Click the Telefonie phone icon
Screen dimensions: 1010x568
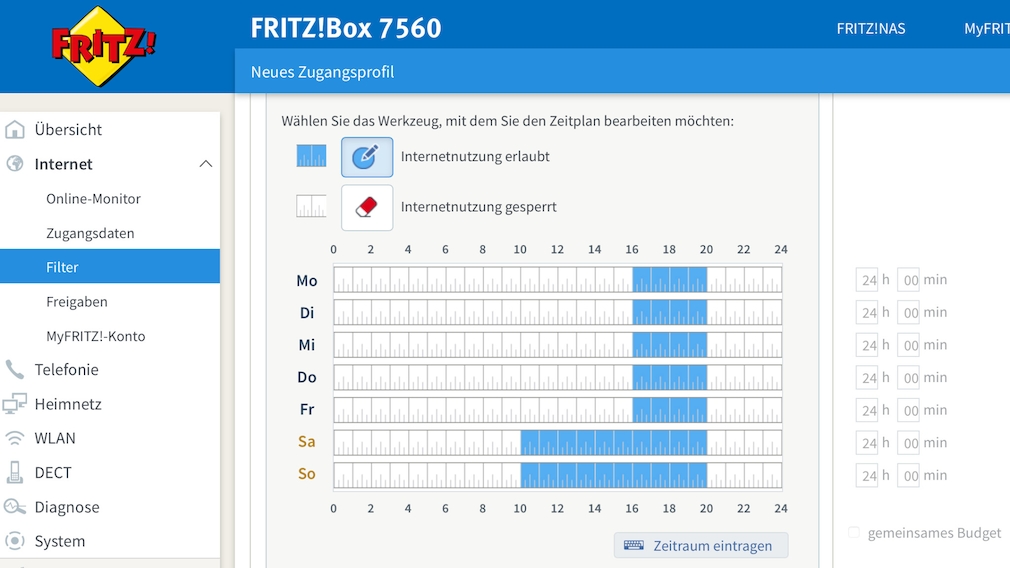pos(14,370)
